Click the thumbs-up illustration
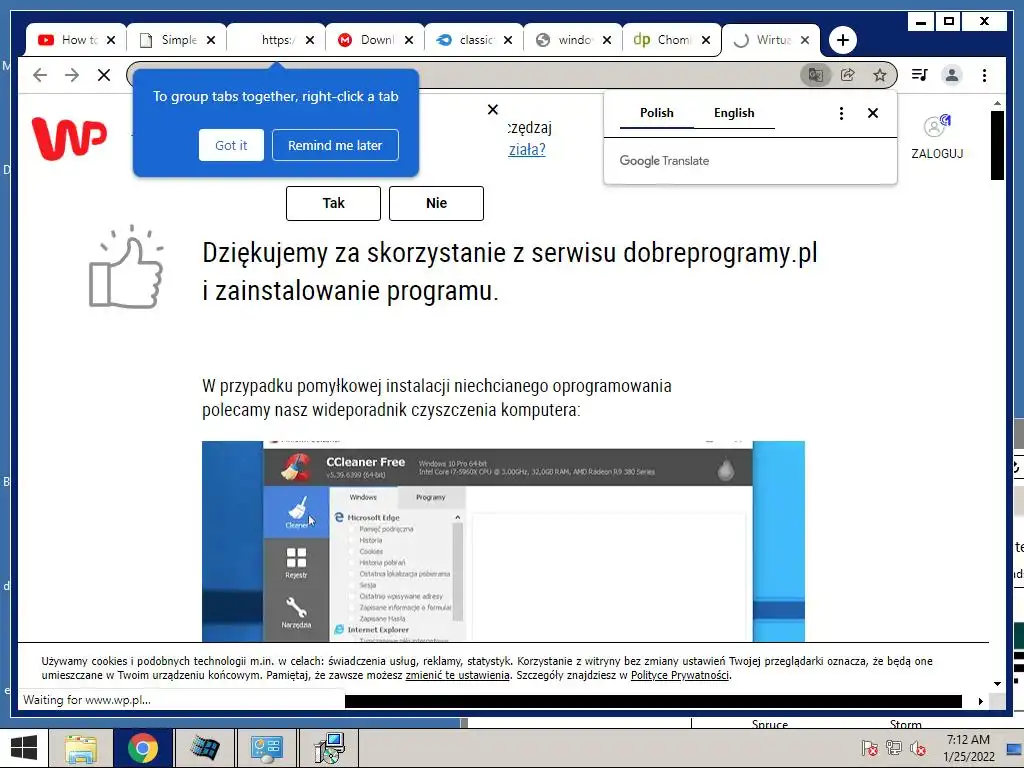The height and width of the screenshot is (768, 1024). click(x=126, y=266)
